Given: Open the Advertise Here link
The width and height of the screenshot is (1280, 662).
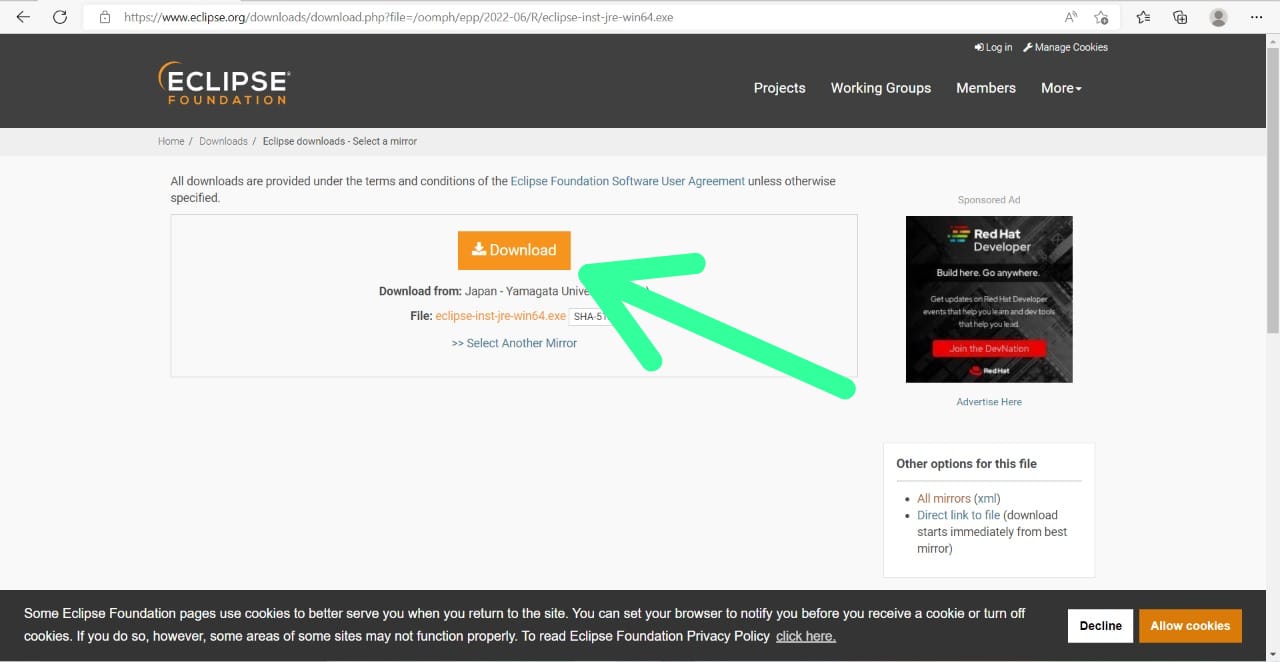Looking at the screenshot, I should pos(989,402).
